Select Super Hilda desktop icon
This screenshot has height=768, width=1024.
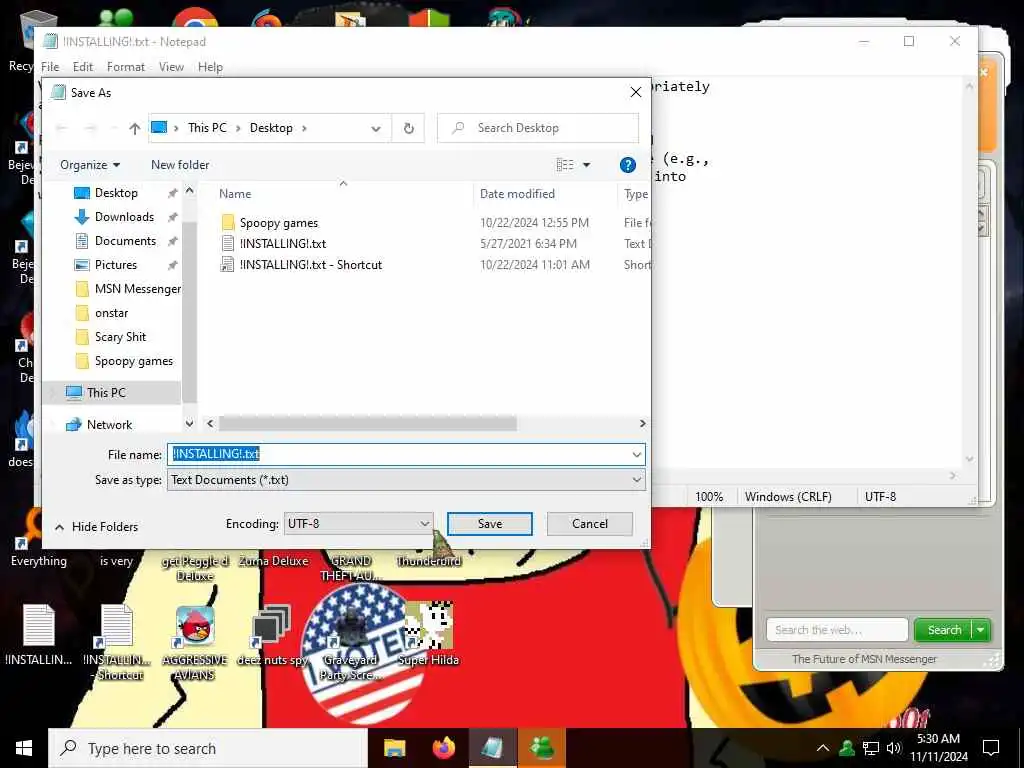pyautogui.click(x=428, y=633)
